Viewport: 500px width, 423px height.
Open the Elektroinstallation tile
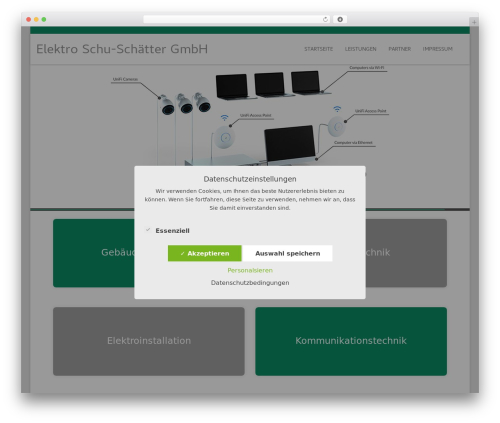coord(149,341)
